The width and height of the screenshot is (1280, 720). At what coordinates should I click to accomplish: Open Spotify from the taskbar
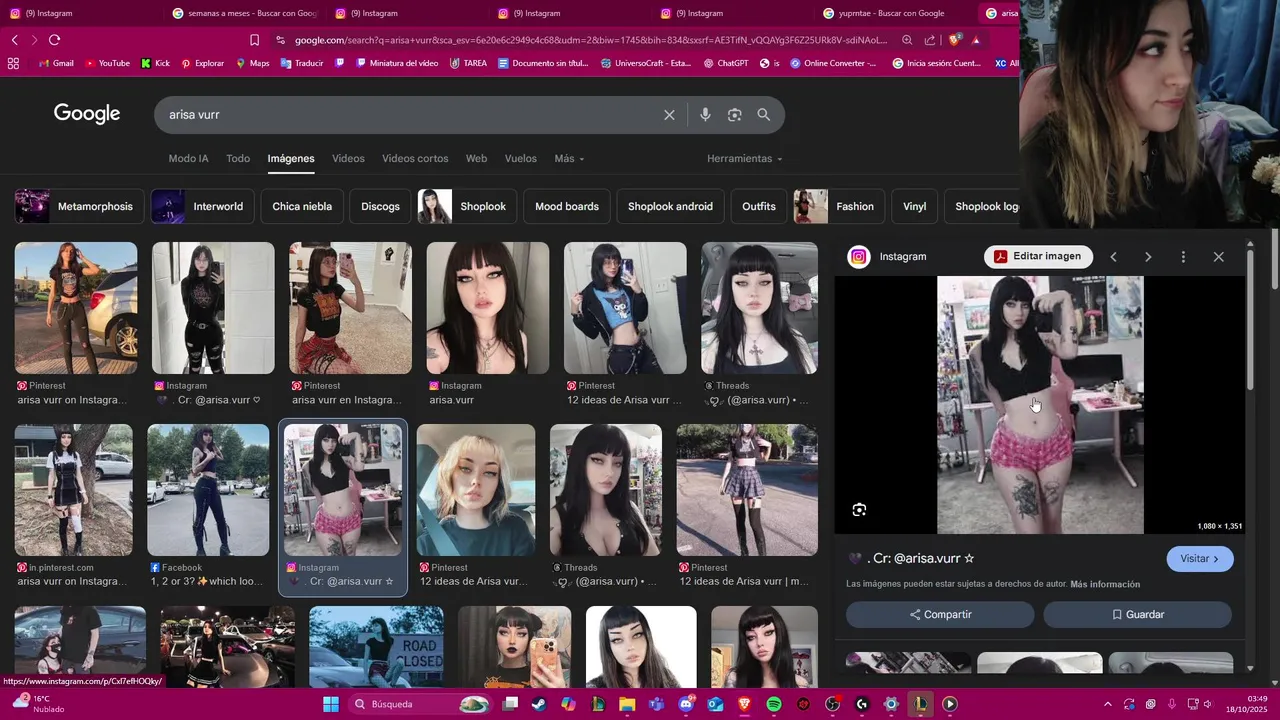click(x=774, y=704)
